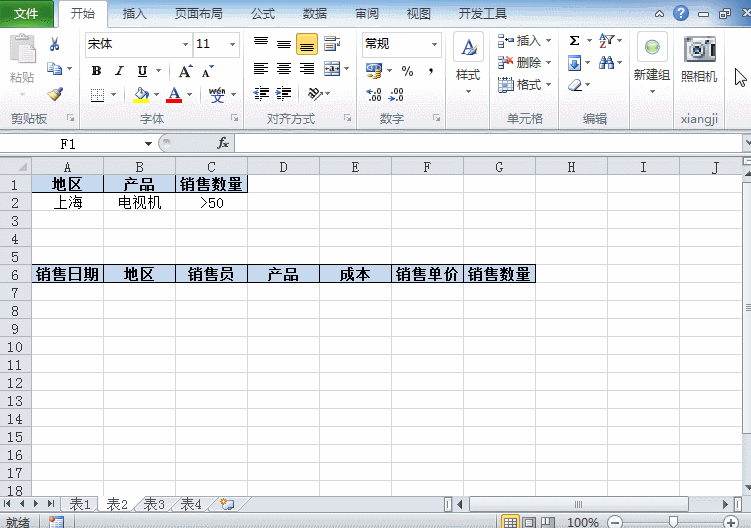Click the Fill down icon
This screenshot has height=528, width=751.
574,63
